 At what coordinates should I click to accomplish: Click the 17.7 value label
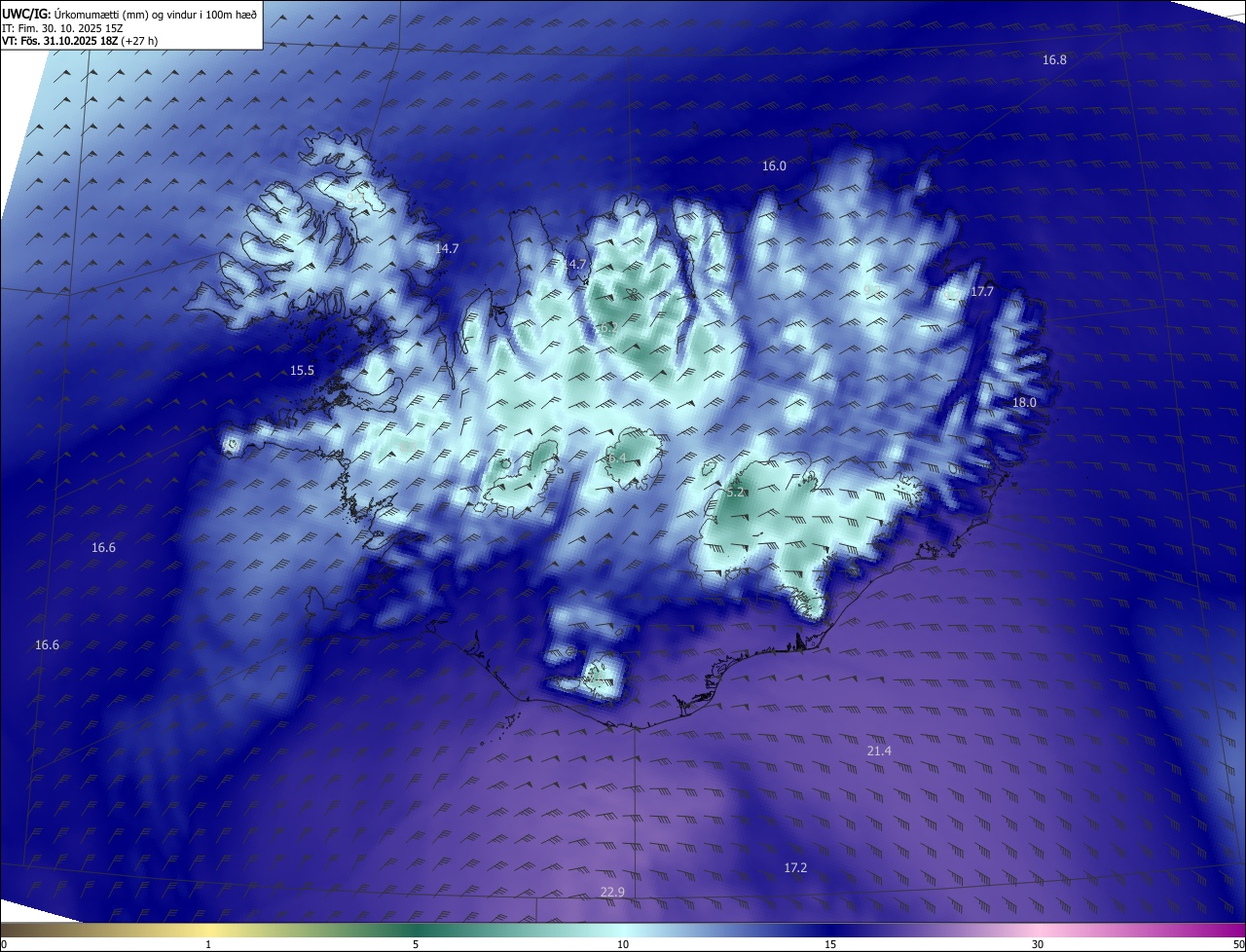click(x=982, y=292)
